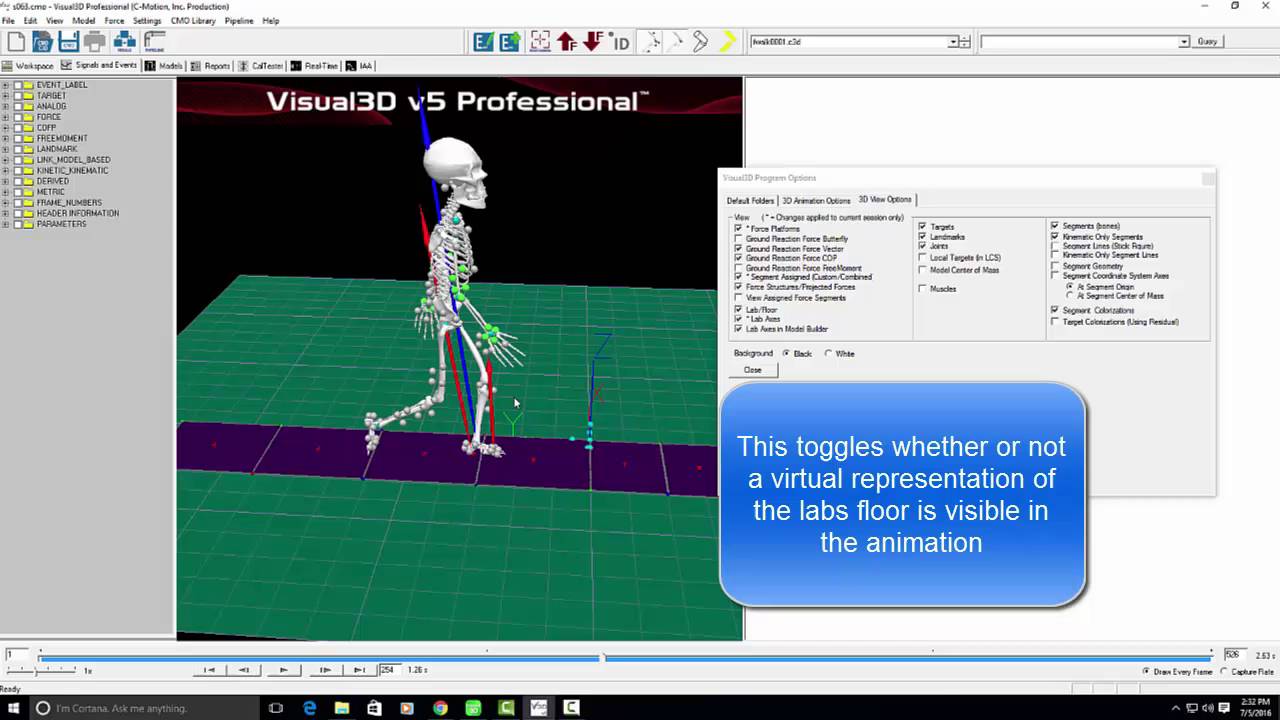
Task: Click the Close button in options dialog
Action: point(753,370)
